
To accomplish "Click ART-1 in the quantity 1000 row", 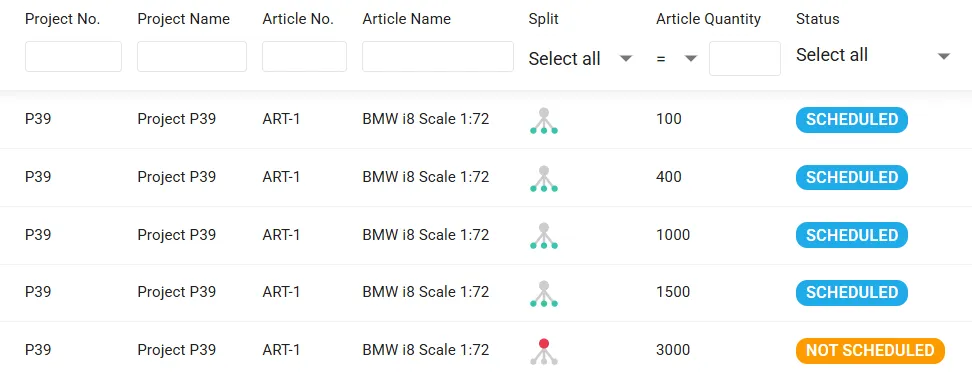I will tap(281, 235).
